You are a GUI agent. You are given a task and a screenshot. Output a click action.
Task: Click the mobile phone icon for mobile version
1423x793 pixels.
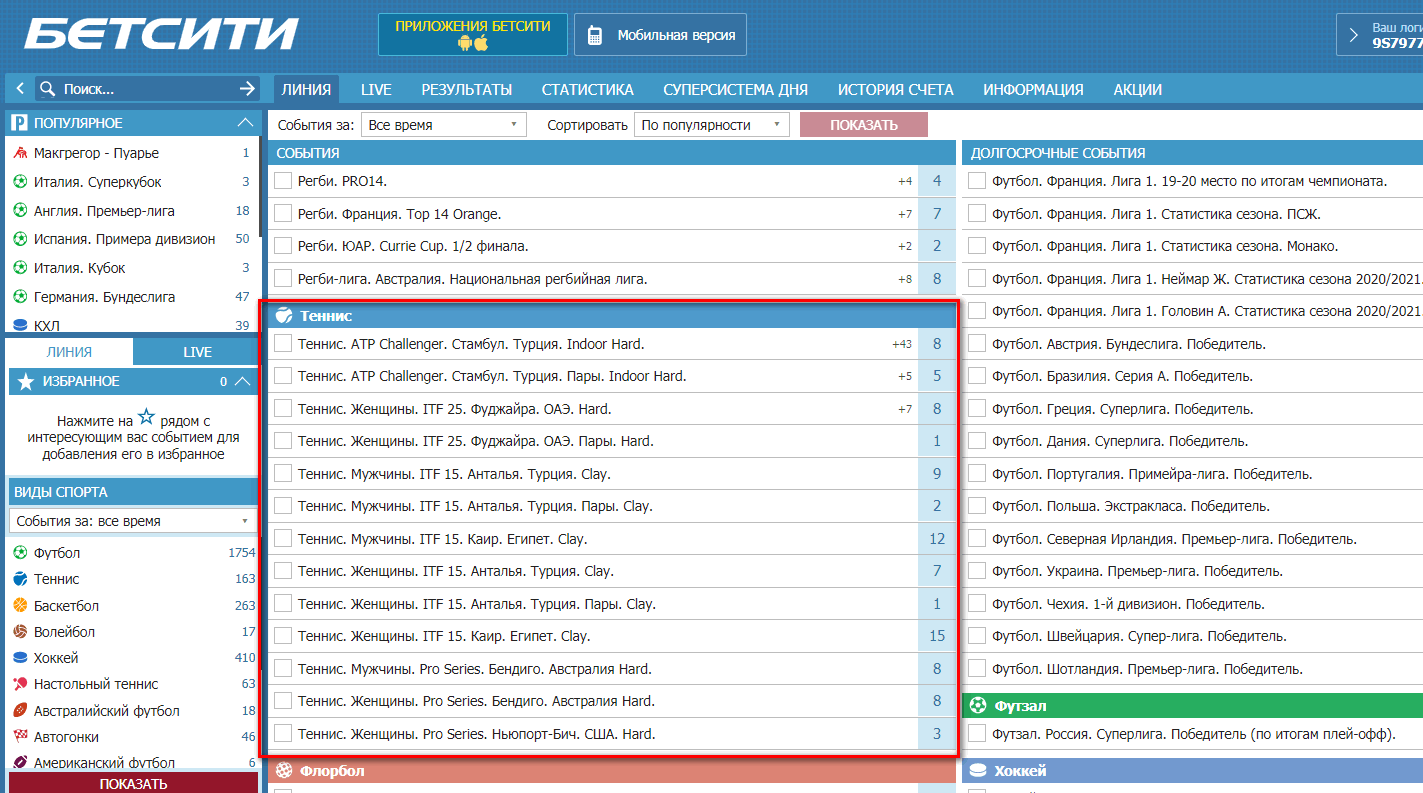[595, 35]
